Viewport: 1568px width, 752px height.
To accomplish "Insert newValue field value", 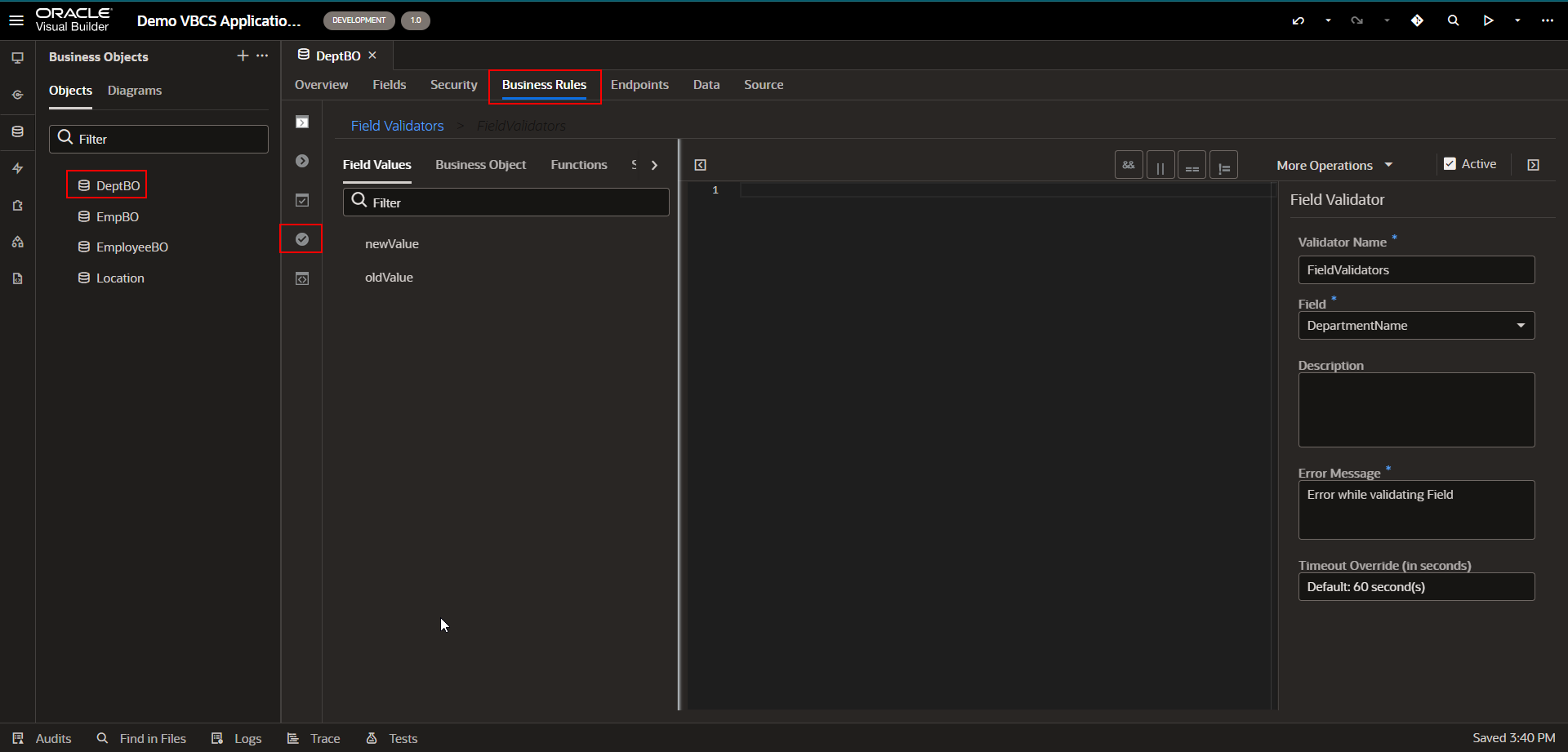I will pos(392,244).
